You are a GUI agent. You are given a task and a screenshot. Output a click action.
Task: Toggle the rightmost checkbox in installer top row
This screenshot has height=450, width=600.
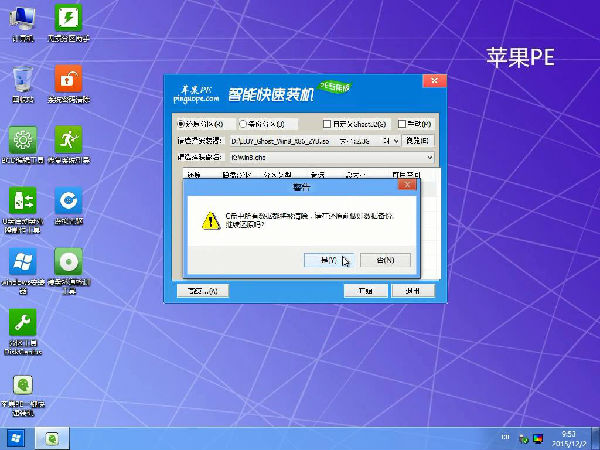coord(402,124)
